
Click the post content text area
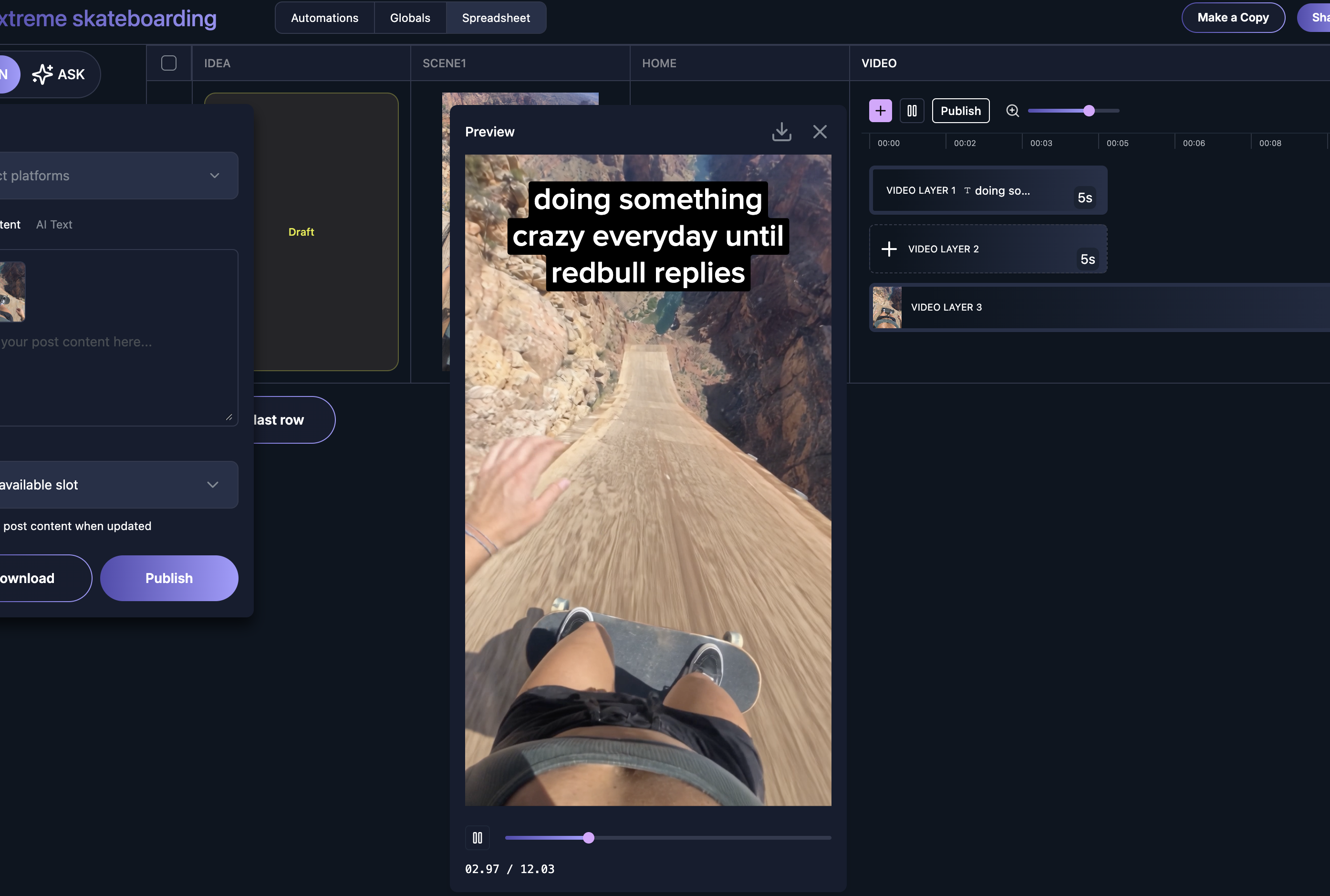[x=118, y=338]
